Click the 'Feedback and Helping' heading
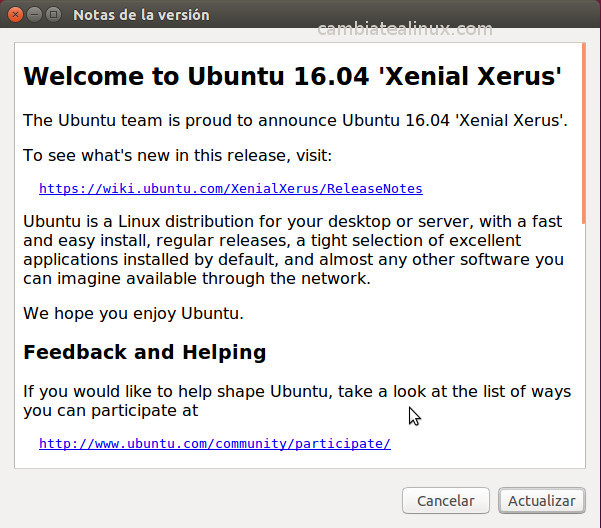601x528 pixels. [145, 353]
